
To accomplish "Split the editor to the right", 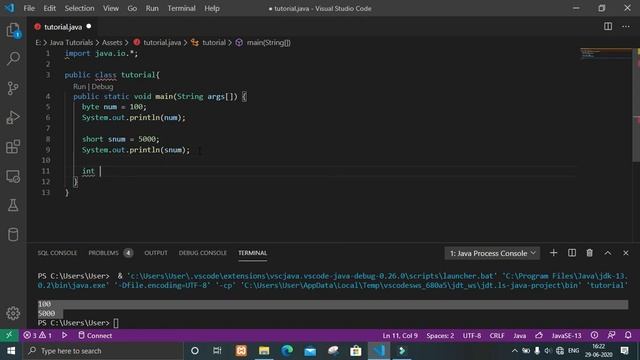I will [608, 27].
